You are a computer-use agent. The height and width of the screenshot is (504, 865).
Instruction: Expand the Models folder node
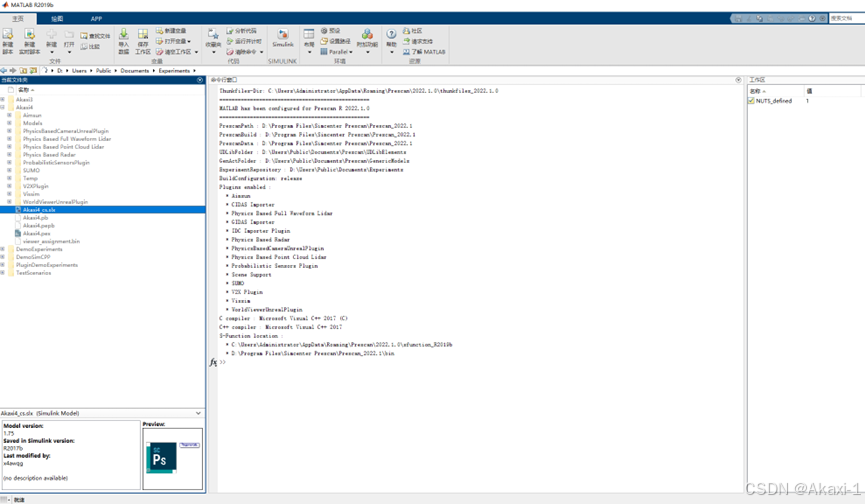click(x=9, y=123)
